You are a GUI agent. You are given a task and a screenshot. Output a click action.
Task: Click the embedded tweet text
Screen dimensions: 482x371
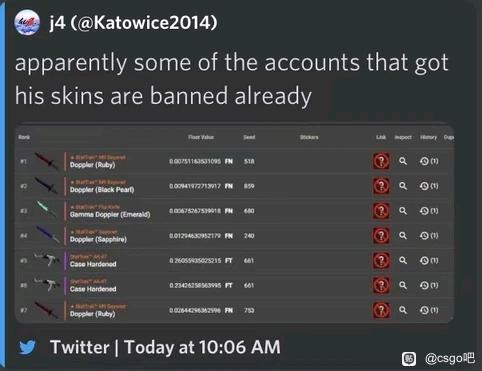click(231, 79)
